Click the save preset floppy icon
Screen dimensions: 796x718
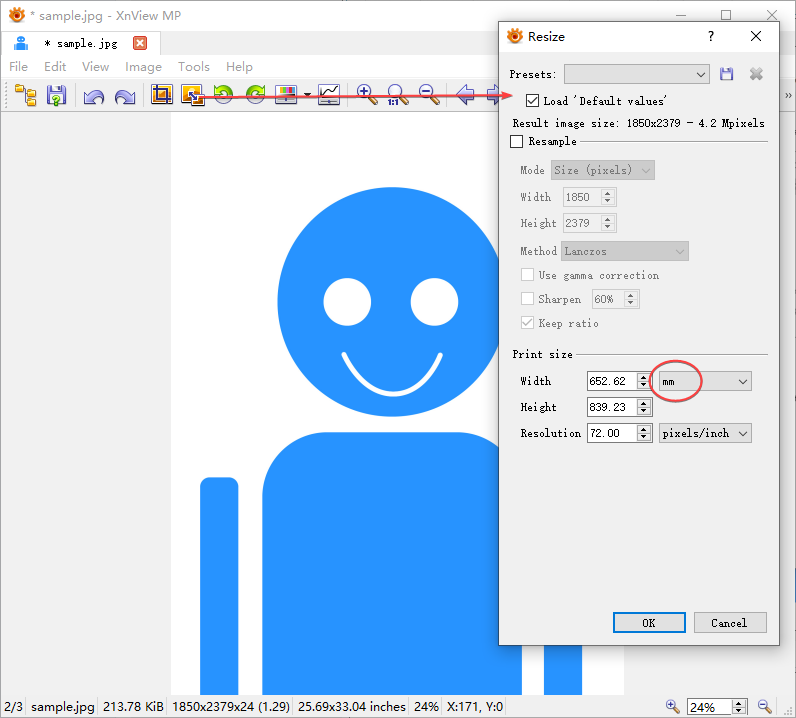pyautogui.click(x=727, y=74)
